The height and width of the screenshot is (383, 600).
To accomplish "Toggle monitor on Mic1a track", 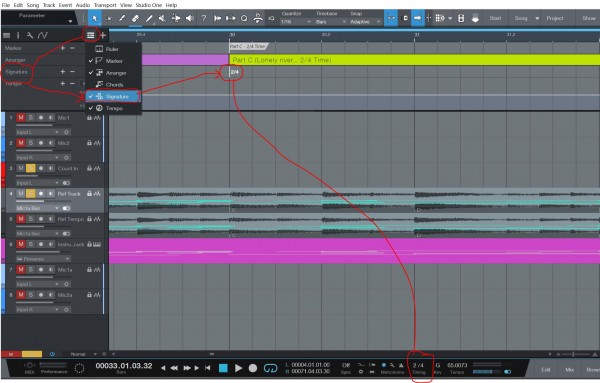I will click(x=51, y=270).
